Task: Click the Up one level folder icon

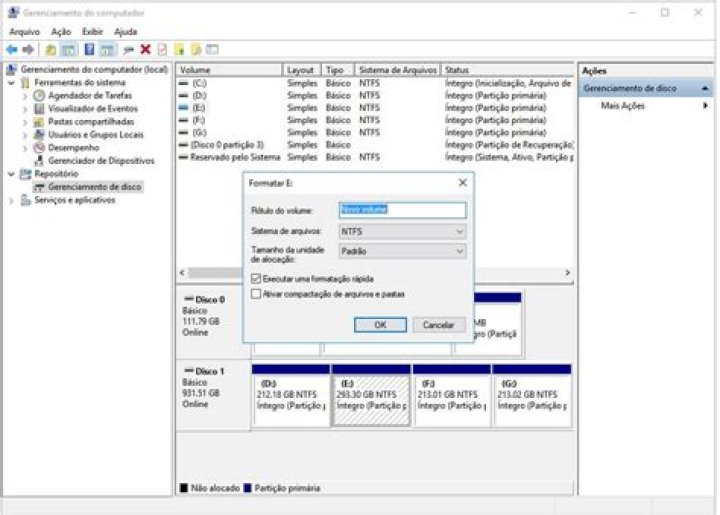Action: pos(51,50)
